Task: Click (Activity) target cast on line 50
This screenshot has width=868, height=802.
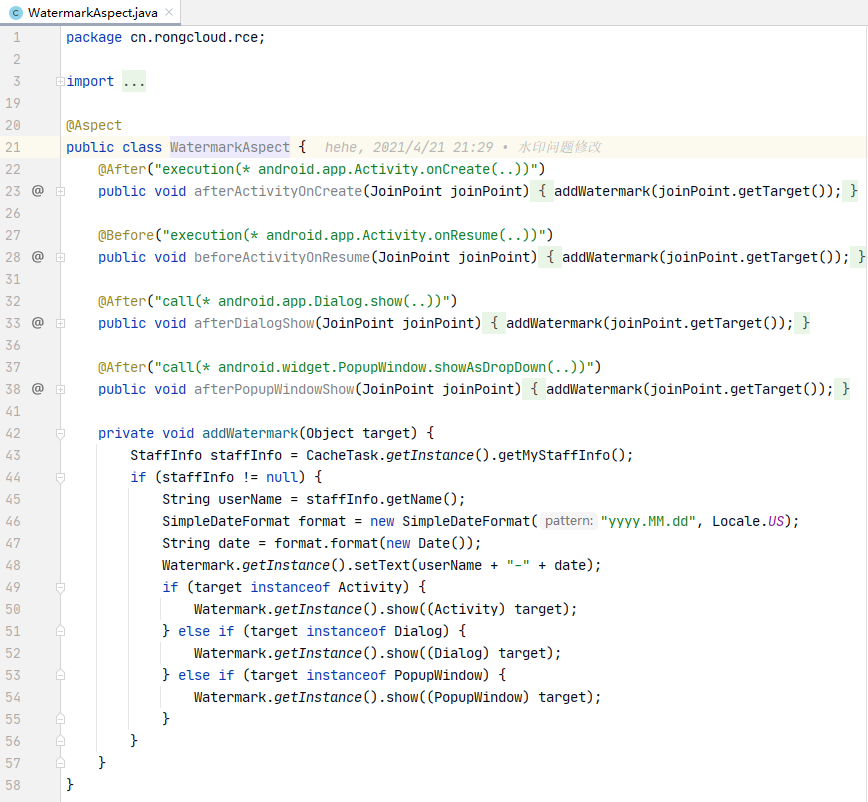Action: pos(497,609)
